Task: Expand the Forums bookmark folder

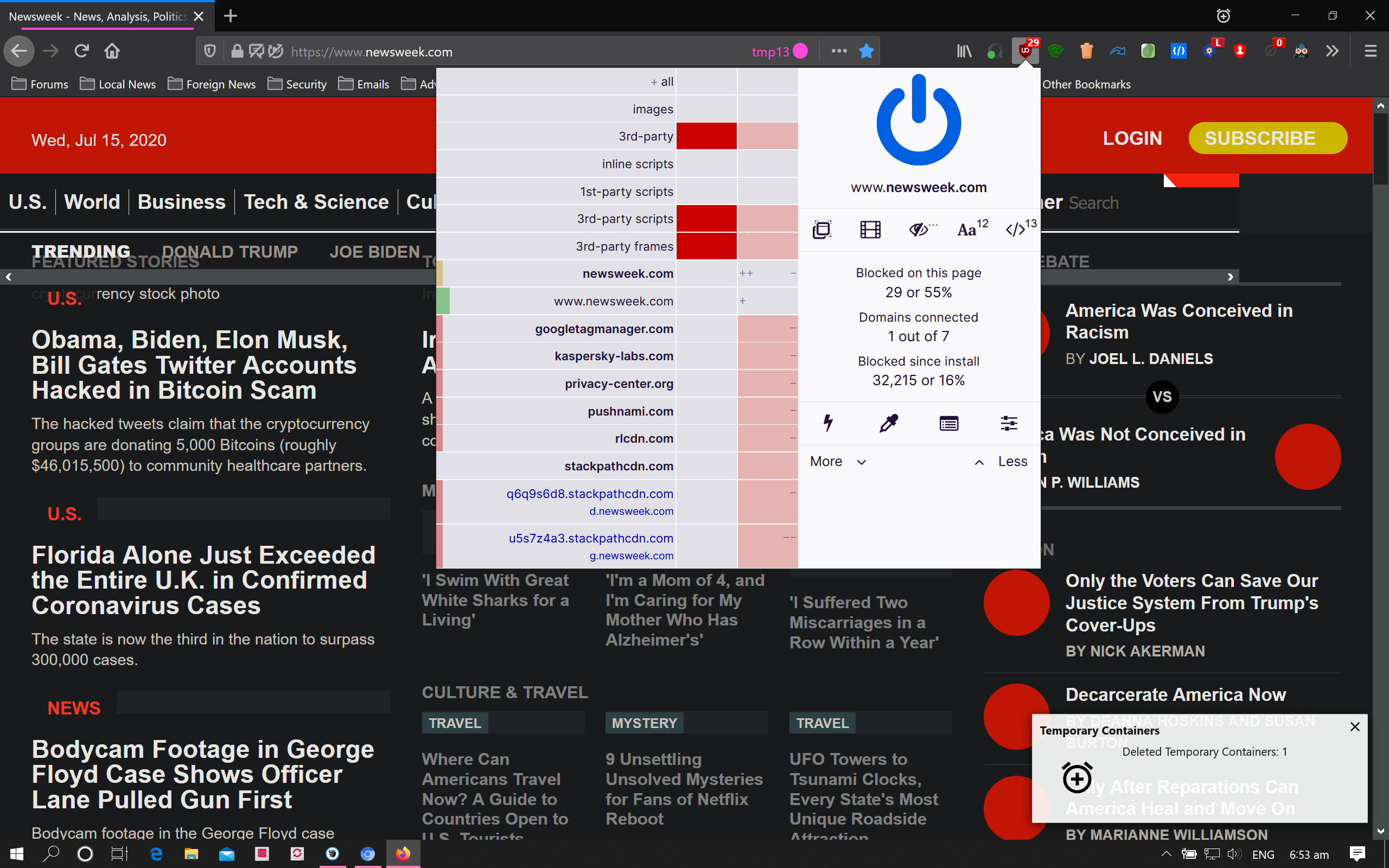Action: tap(40, 85)
